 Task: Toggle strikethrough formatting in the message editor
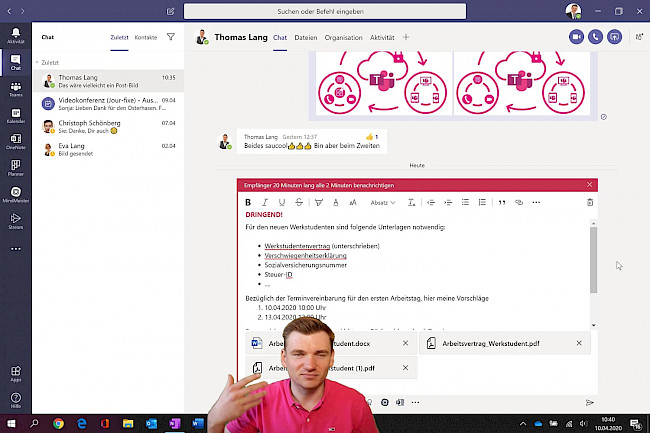coord(299,202)
